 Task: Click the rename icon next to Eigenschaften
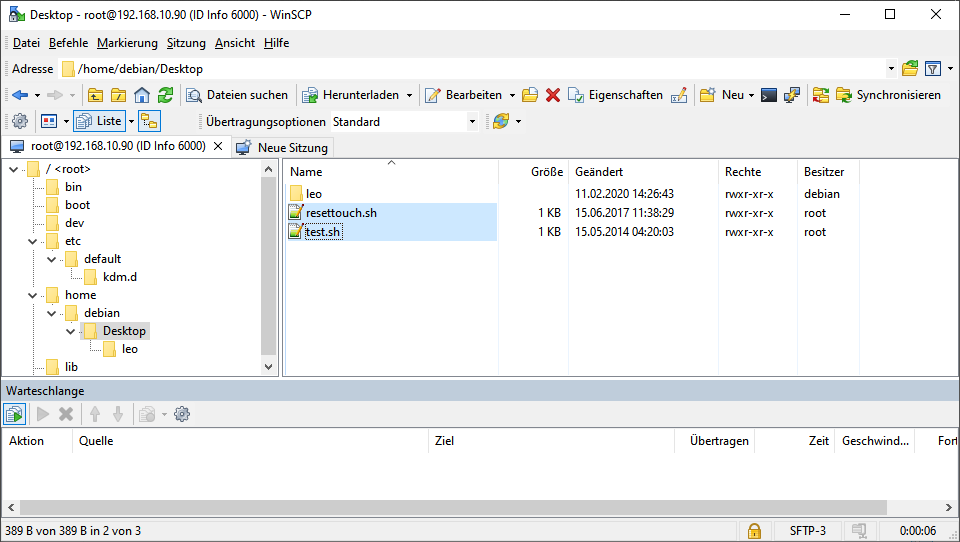pyautogui.click(x=679, y=95)
